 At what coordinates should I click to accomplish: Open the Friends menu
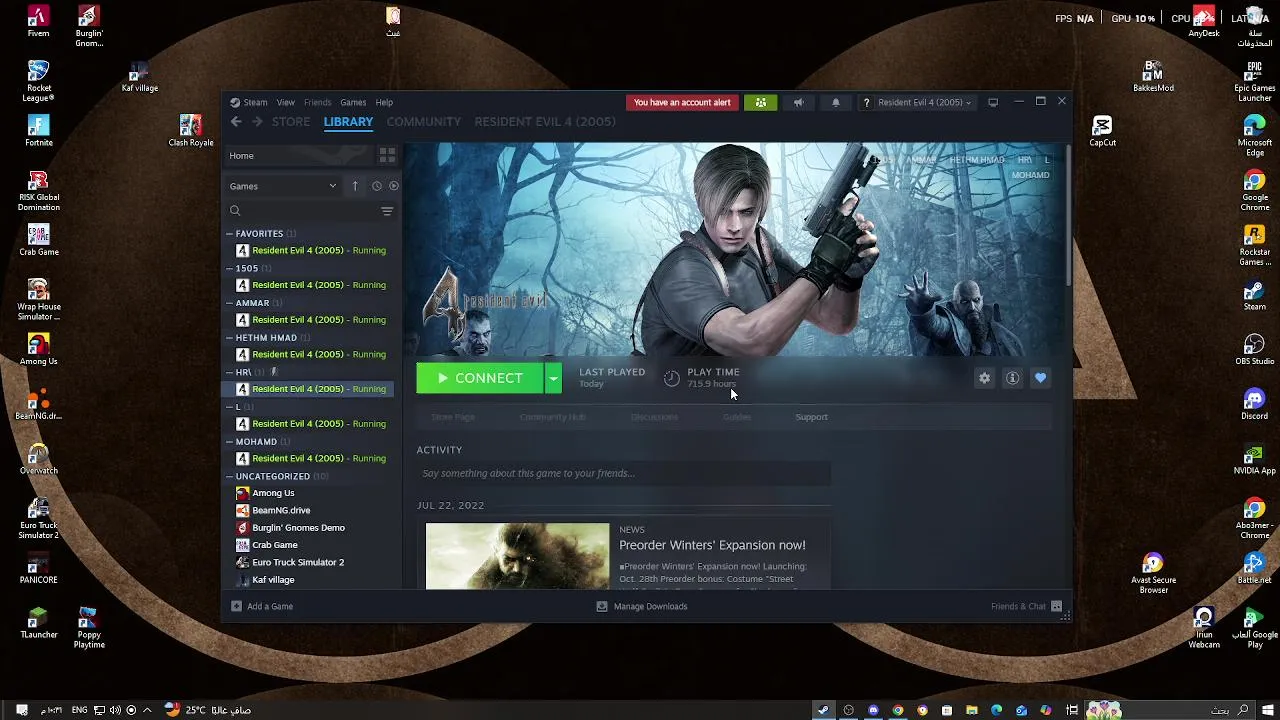(317, 102)
